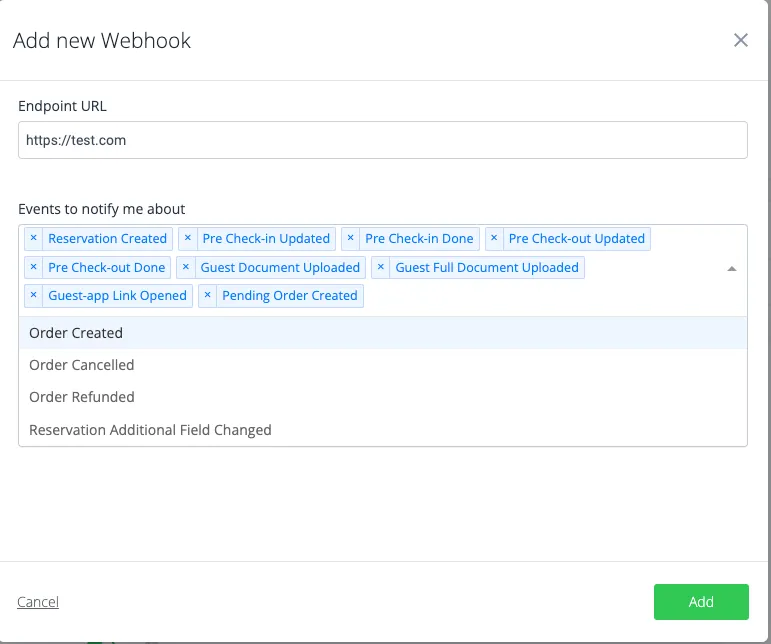Remove the Guest Full Document Uploaded tag
The image size is (771, 644).
(381, 267)
